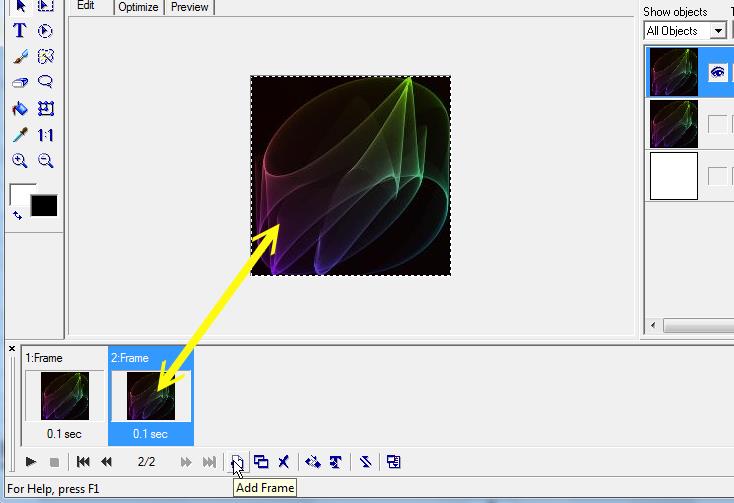734x503 pixels.
Task: Hide the first object using eye icon
Action: tap(717, 72)
